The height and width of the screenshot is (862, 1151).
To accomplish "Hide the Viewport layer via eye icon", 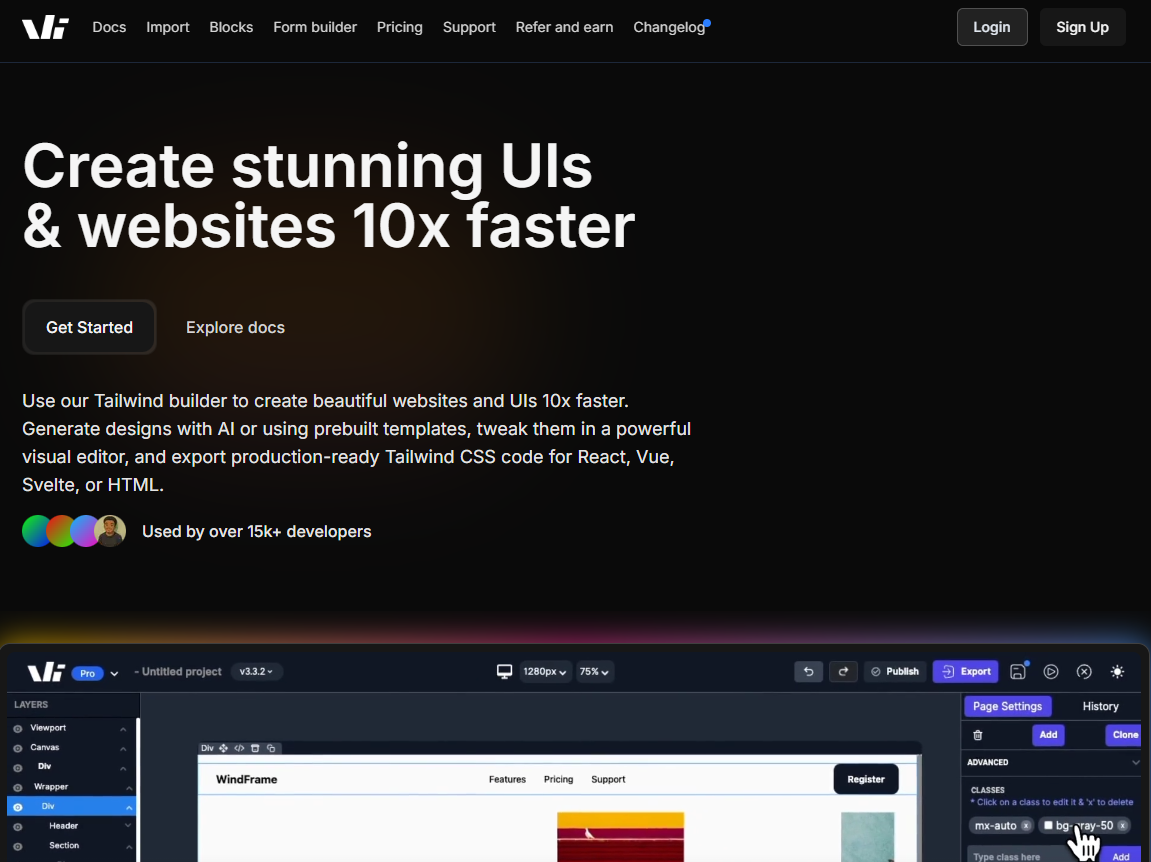I will click(18, 729).
